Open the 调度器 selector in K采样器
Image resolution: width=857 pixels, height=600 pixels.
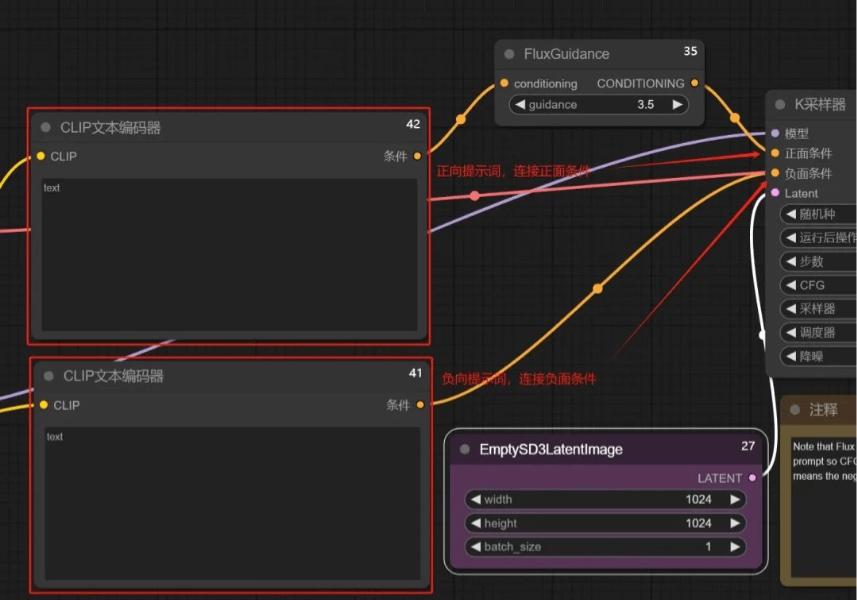coord(818,333)
